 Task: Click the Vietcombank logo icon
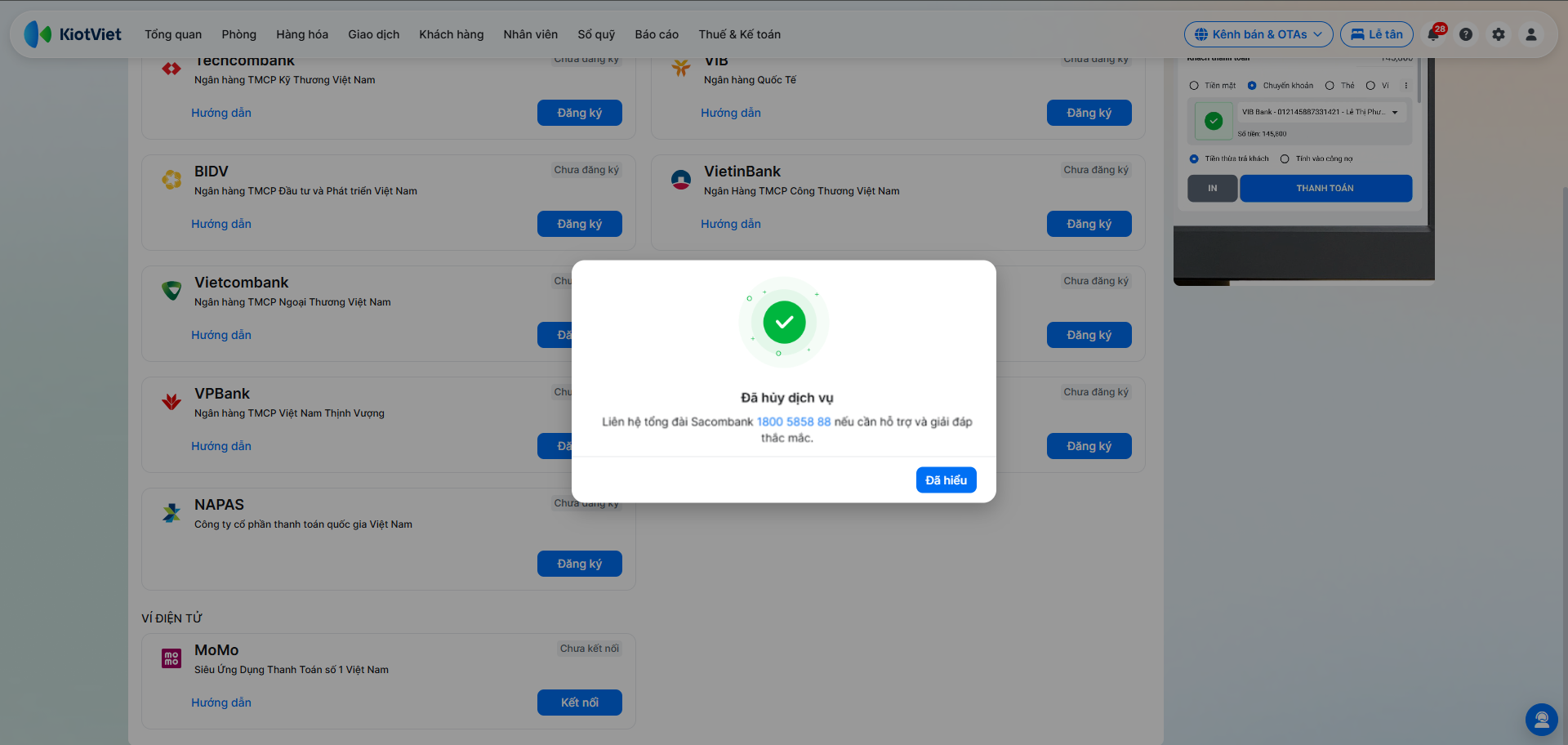click(x=171, y=291)
